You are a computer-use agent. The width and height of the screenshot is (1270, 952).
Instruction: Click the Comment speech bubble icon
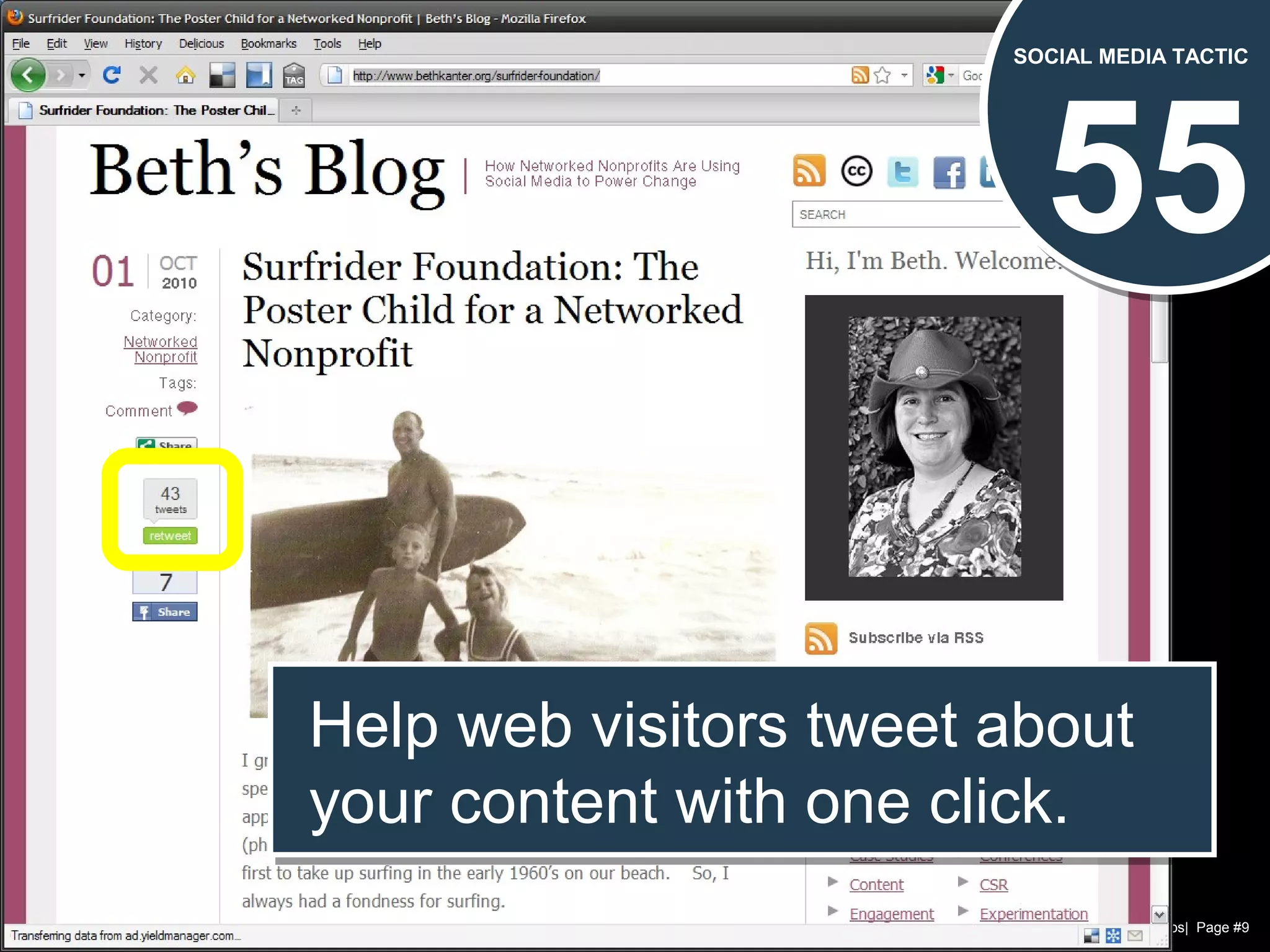(187, 408)
